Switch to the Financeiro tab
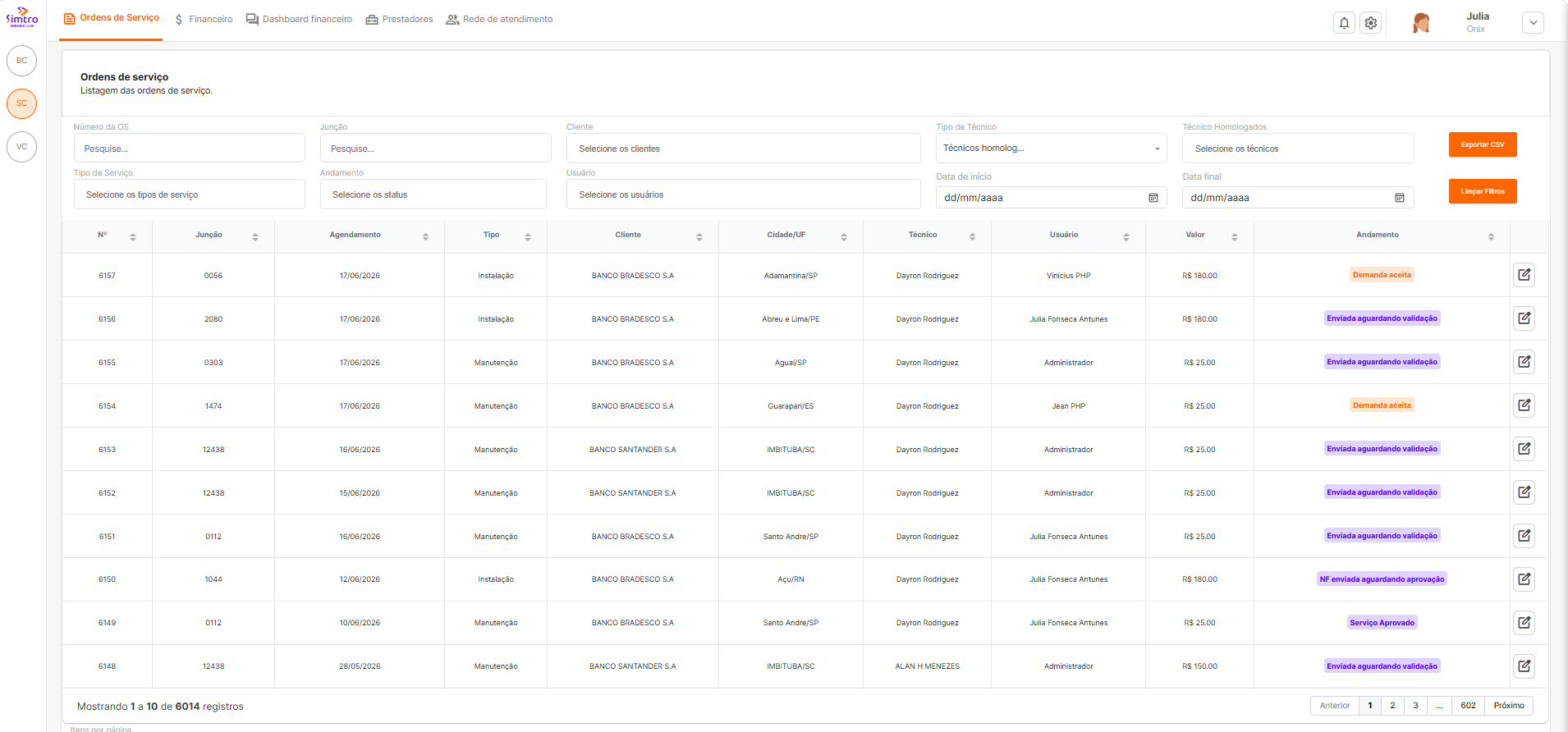 click(204, 19)
